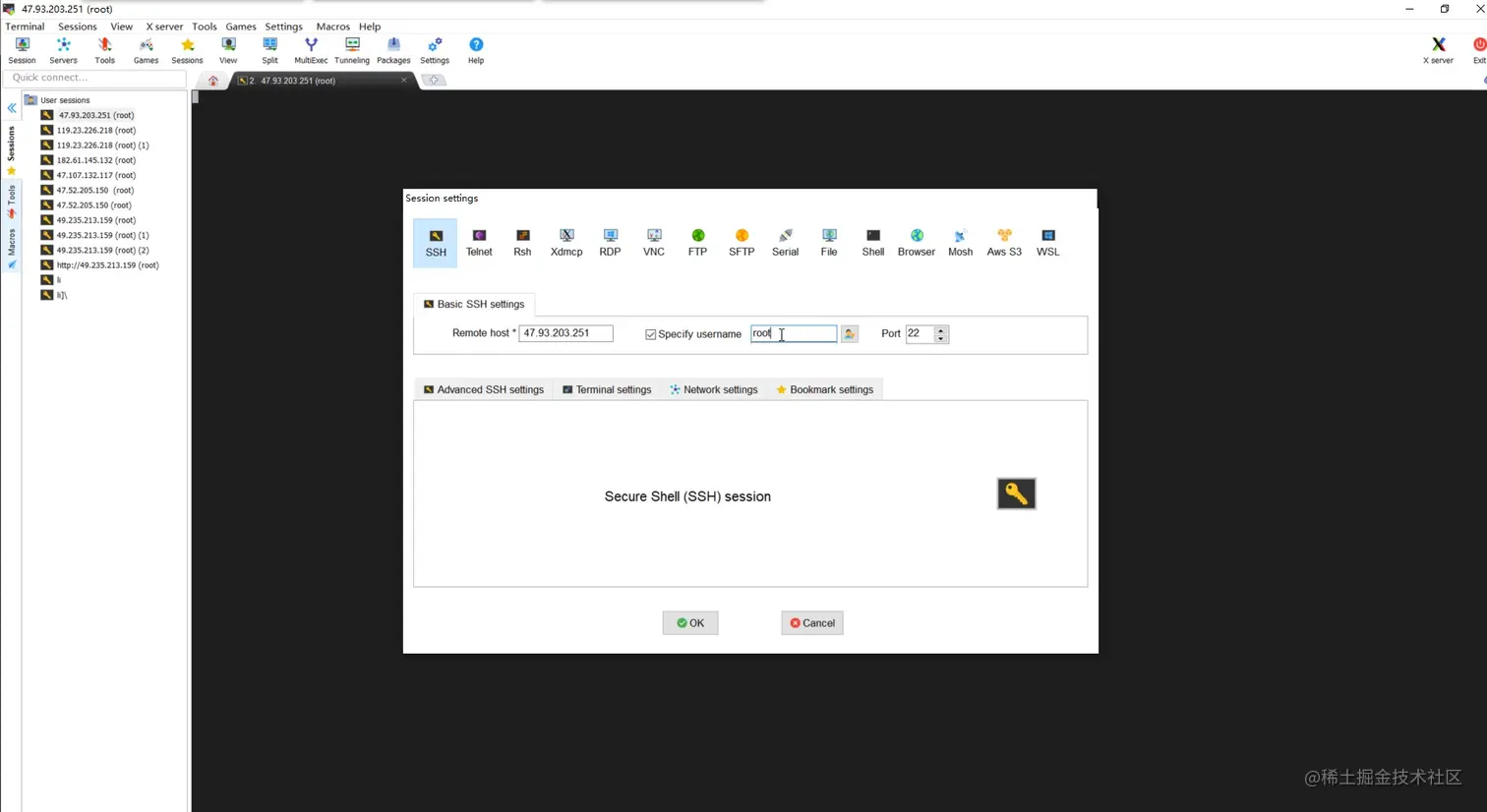Viewport: 1487px width, 812px height.
Task: Click the user credentials manager icon
Action: point(850,334)
